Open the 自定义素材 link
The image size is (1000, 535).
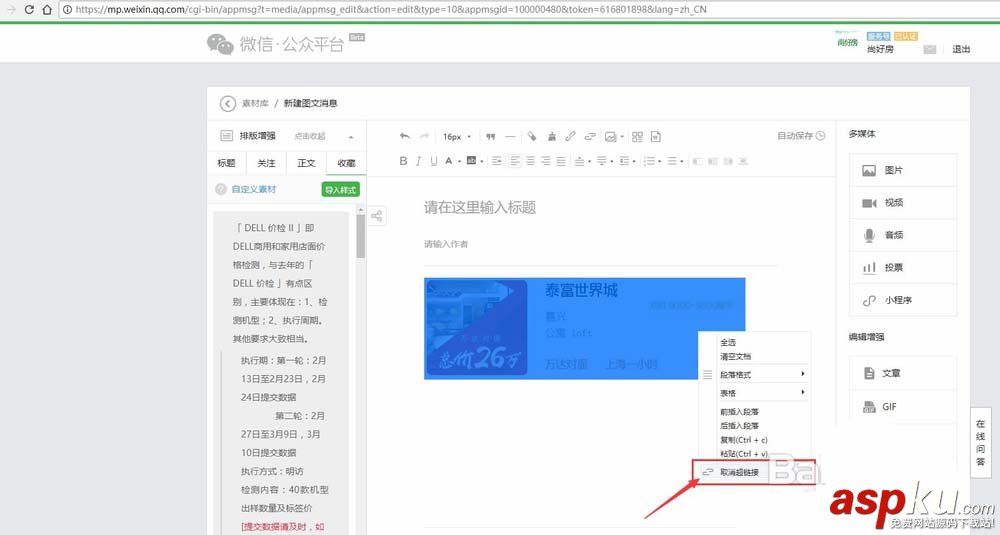click(254, 189)
